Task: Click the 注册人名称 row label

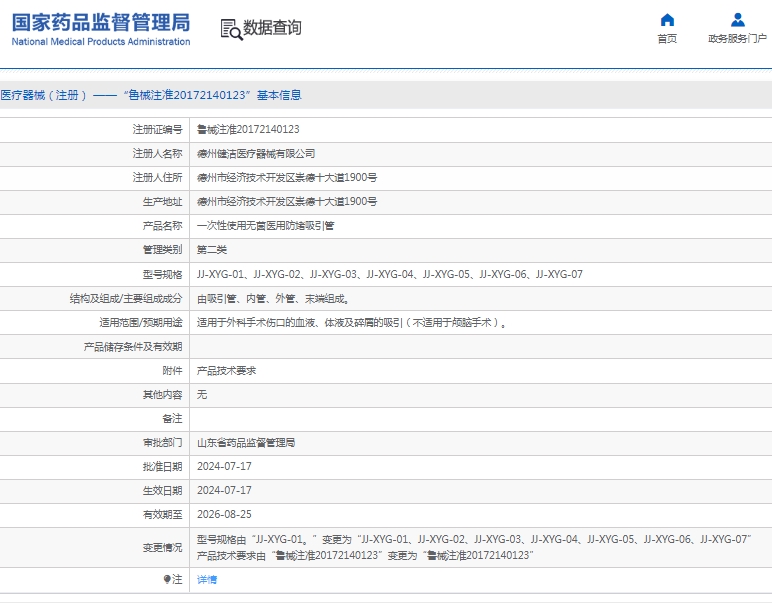Action: (x=158, y=154)
